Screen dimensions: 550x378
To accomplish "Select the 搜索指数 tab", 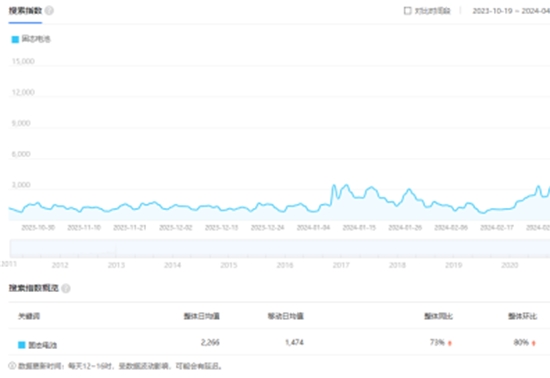I will pyautogui.click(x=25, y=11).
